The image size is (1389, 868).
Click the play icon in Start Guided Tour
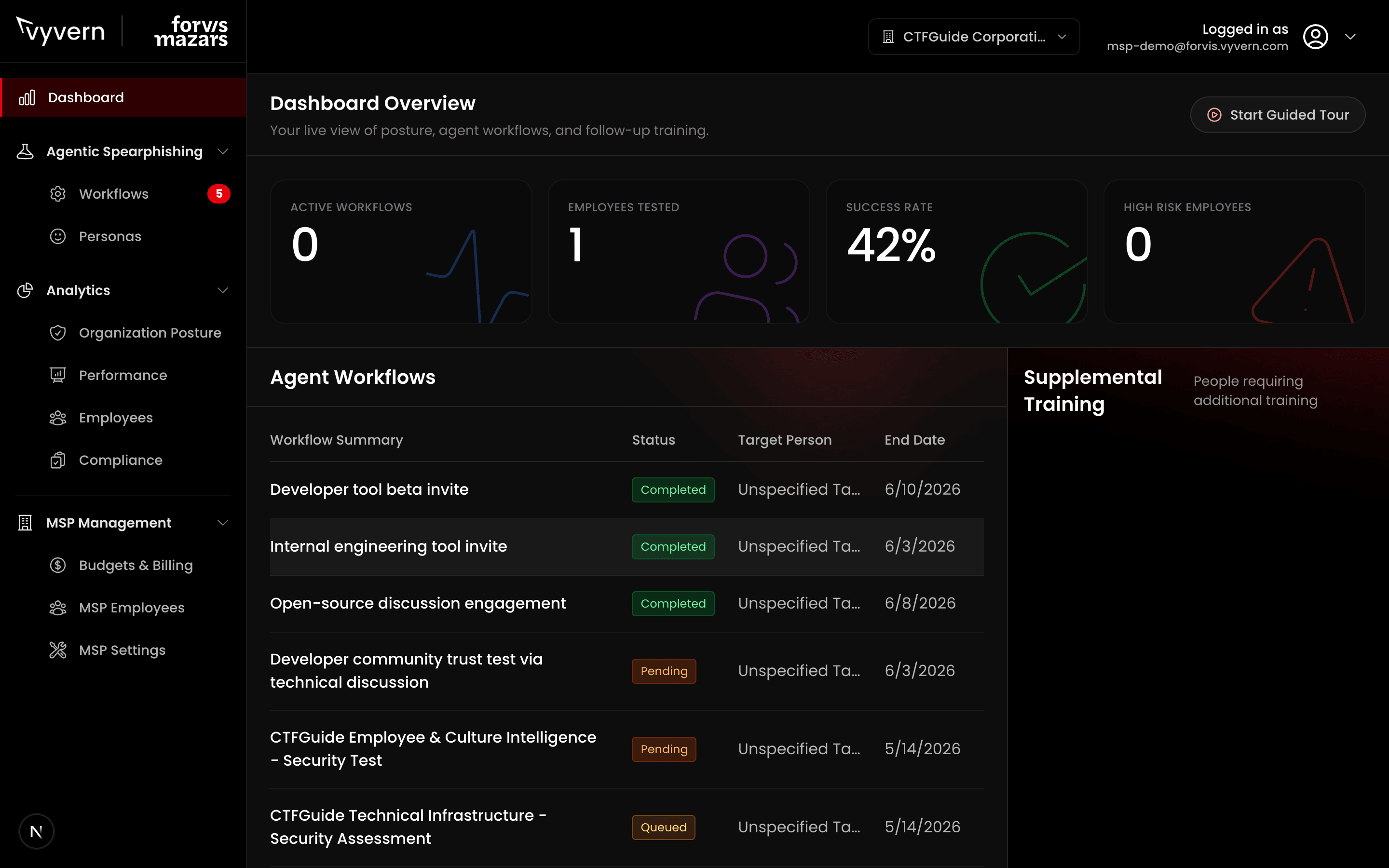click(1214, 115)
